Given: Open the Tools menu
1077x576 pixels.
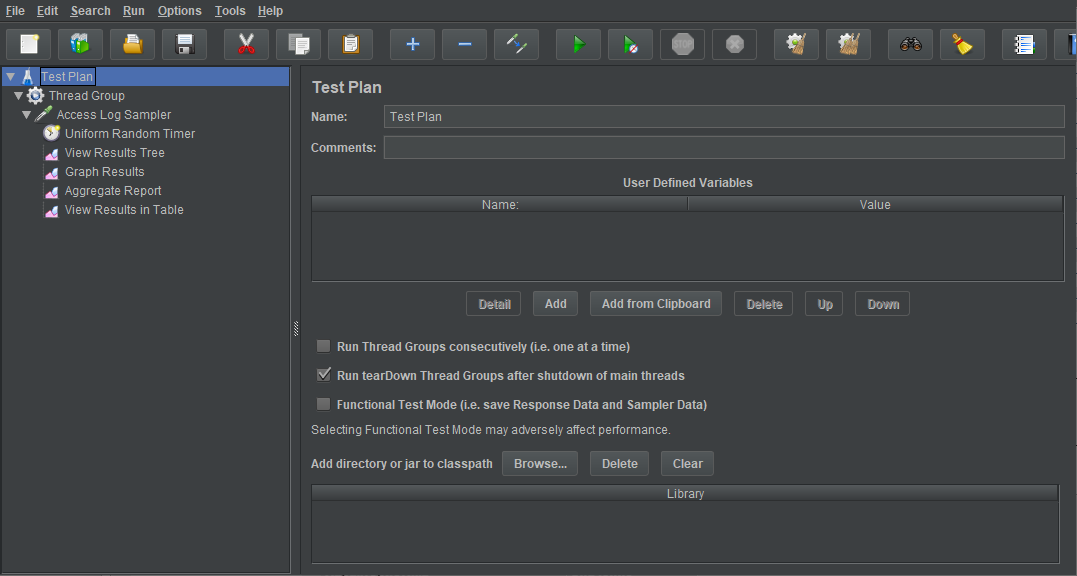Looking at the screenshot, I should click(229, 11).
